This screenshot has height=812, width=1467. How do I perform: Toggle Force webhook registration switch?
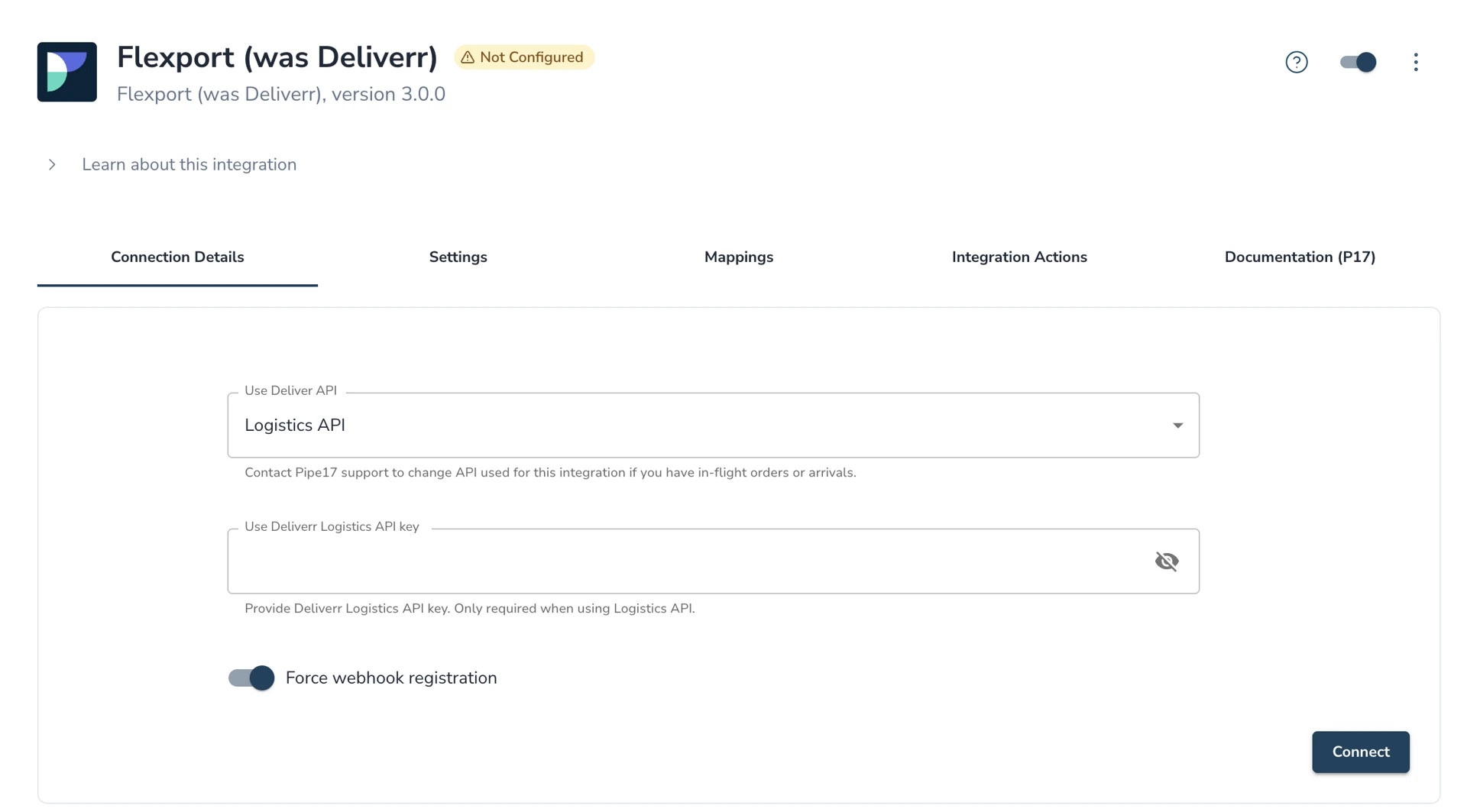coord(251,678)
